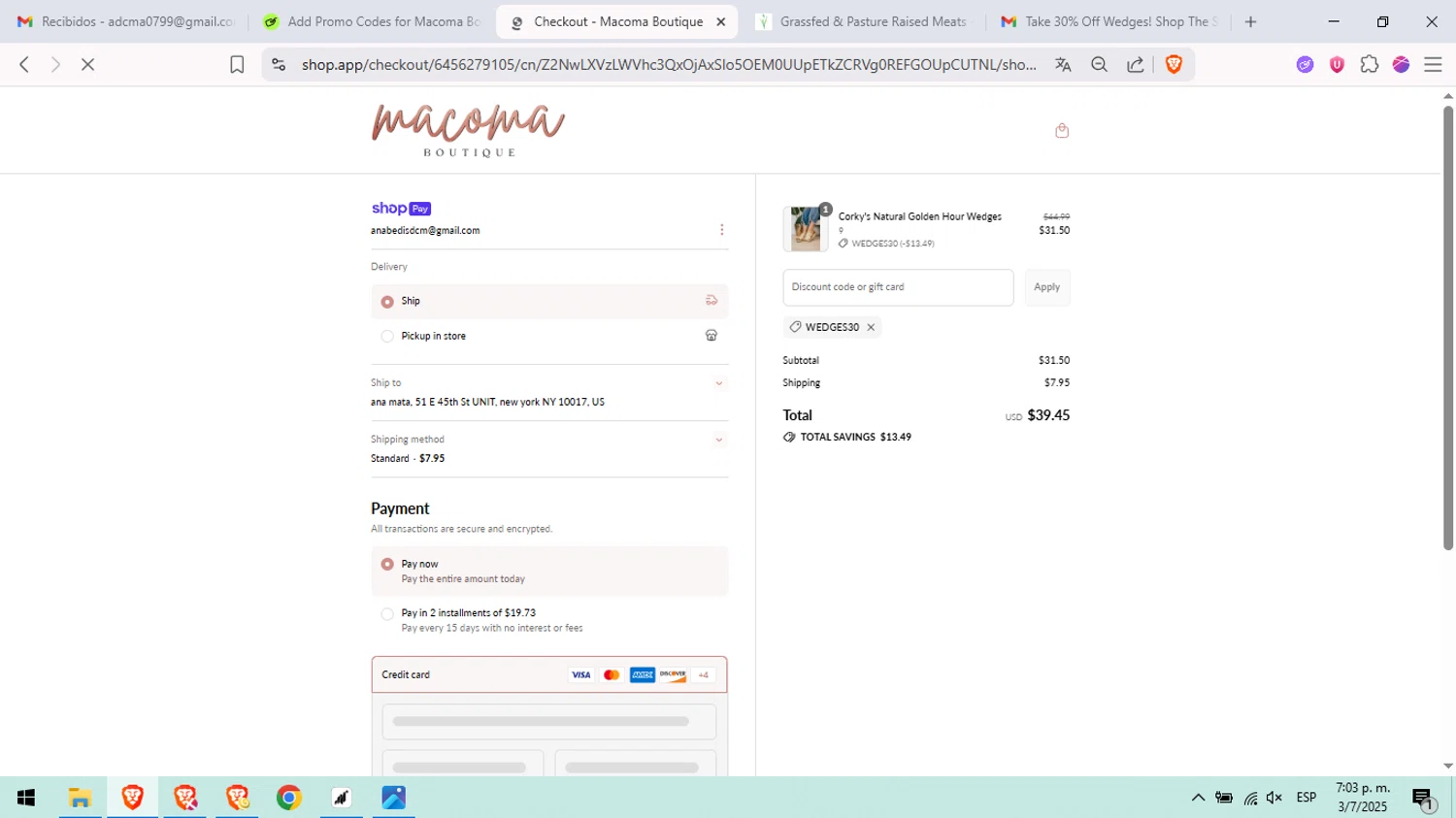The image size is (1456, 818).
Task: Click the Macoma Boutique logo
Action: coord(468,130)
